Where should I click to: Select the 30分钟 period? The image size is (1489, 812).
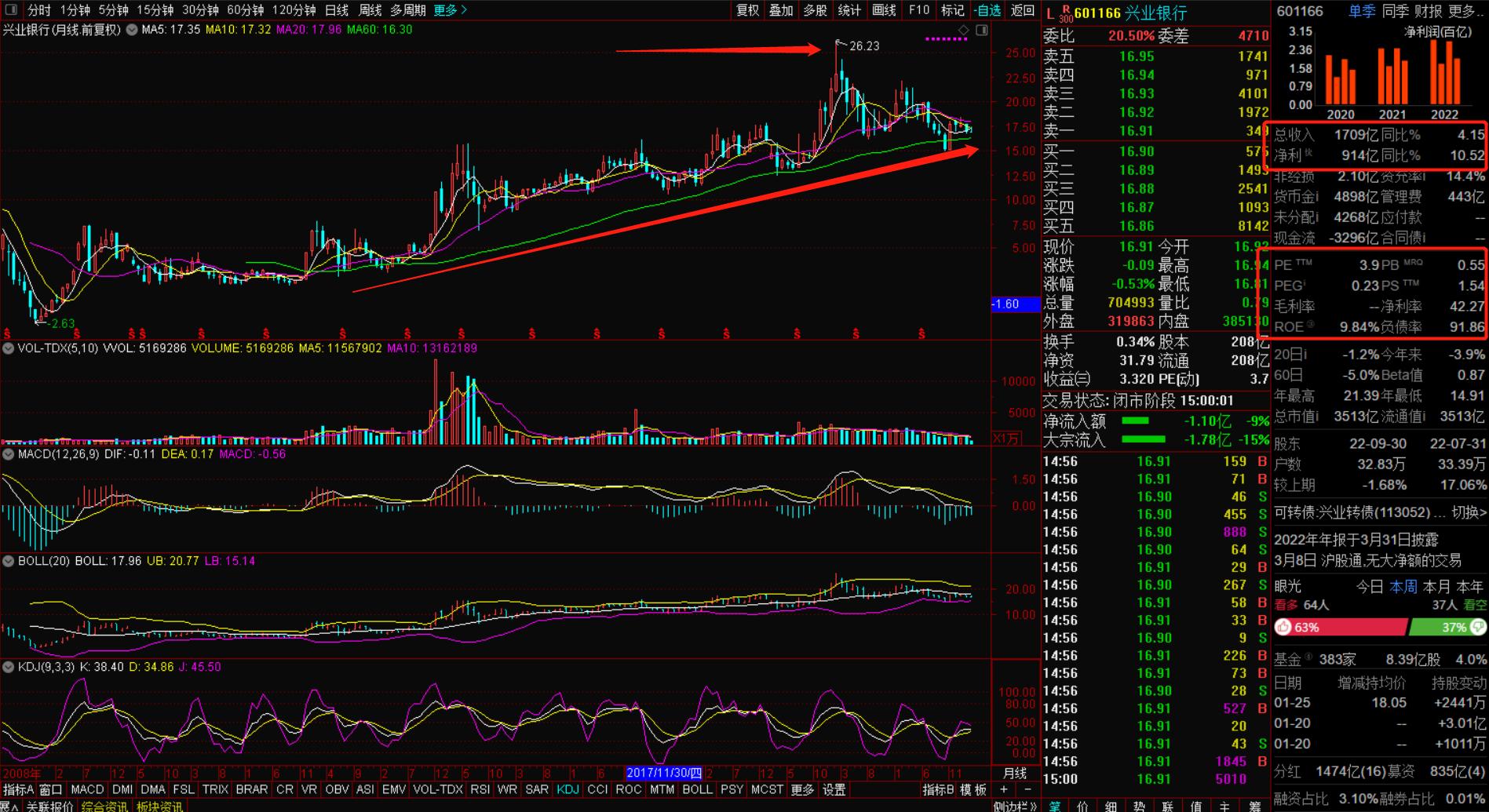pos(201,10)
